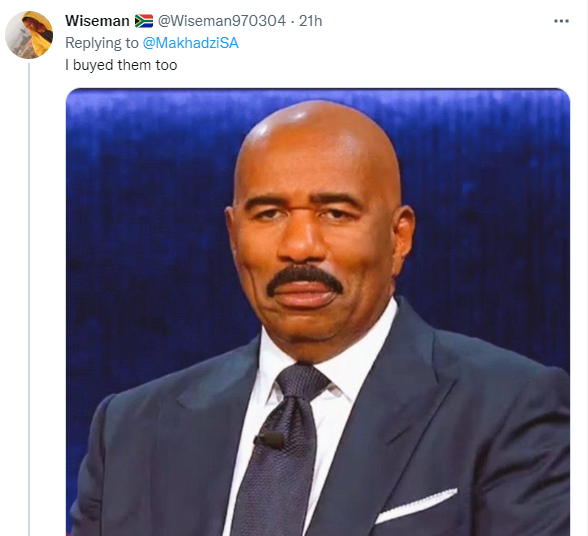Click the South African flag emoji

[144, 21]
